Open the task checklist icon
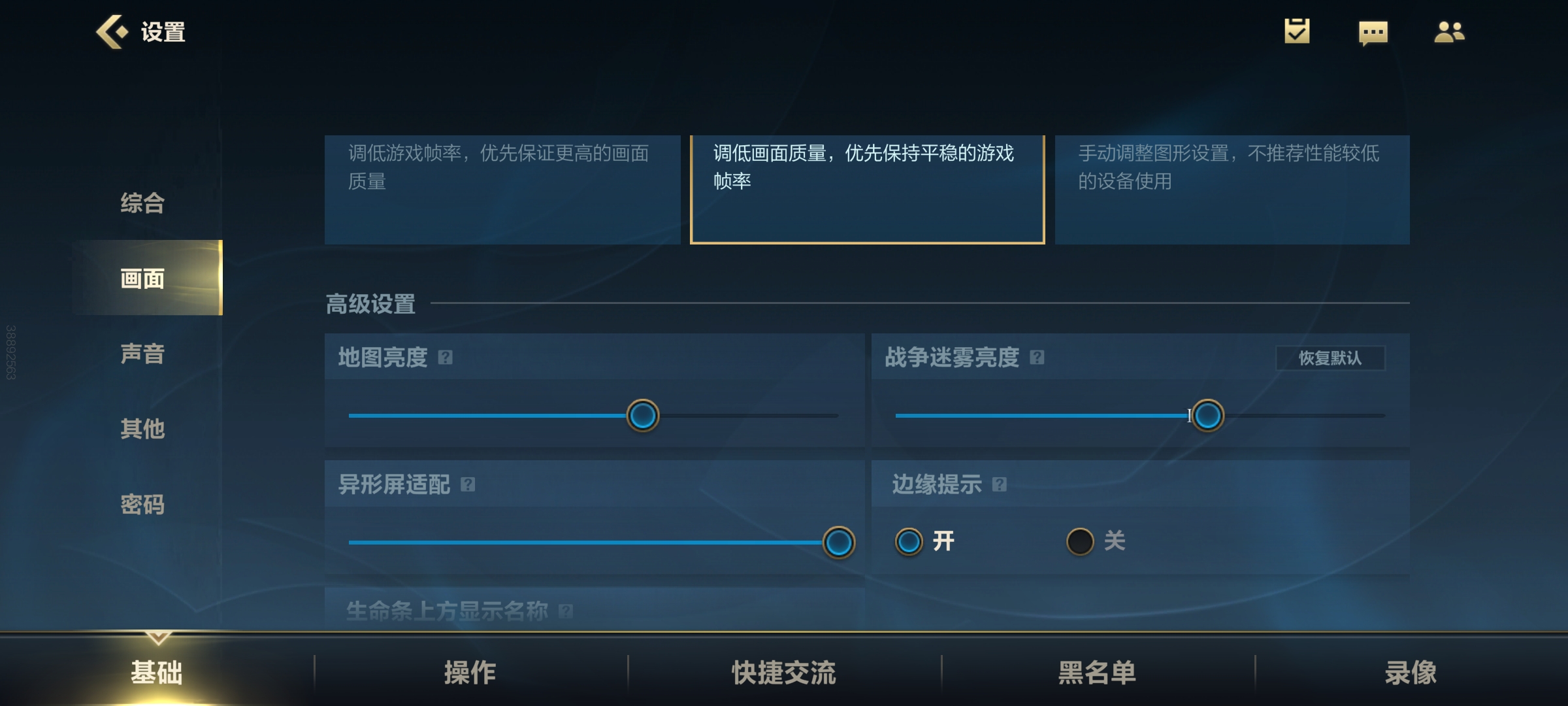1568x706 pixels. (x=1297, y=31)
